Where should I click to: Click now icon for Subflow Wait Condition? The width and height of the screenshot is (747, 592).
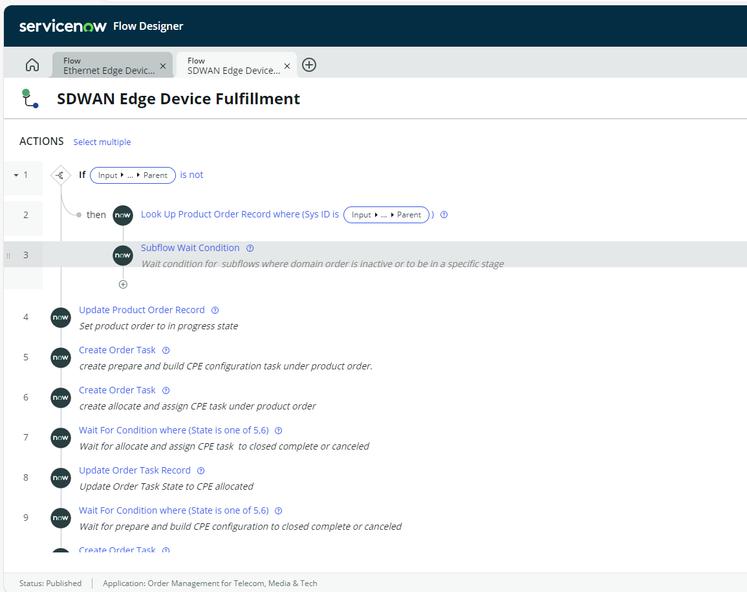pos(123,255)
